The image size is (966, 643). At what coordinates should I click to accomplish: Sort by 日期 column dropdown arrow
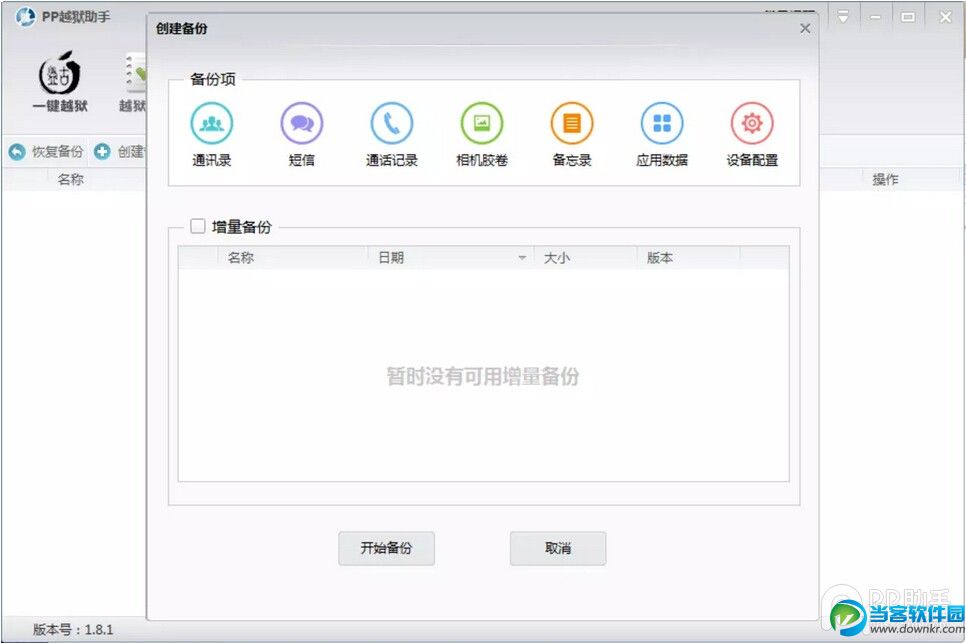coord(522,257)
